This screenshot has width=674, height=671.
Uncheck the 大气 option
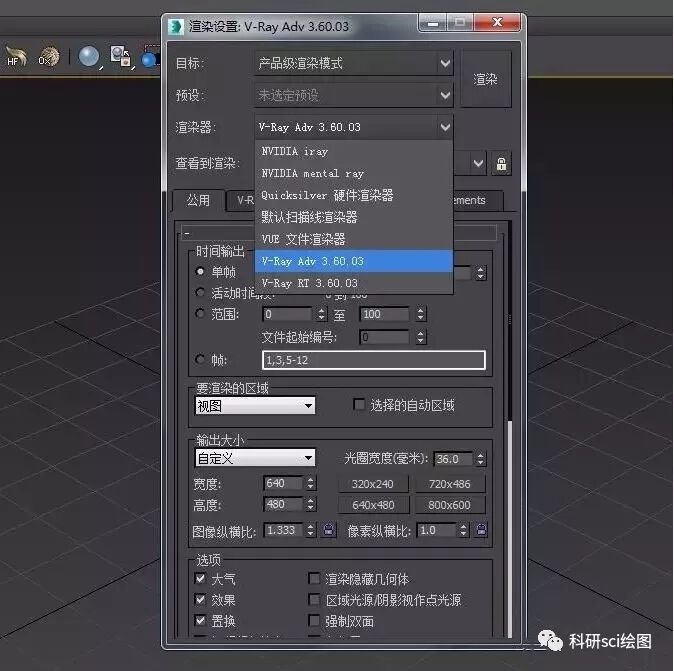pyautogui.click(x=200, y=578)
